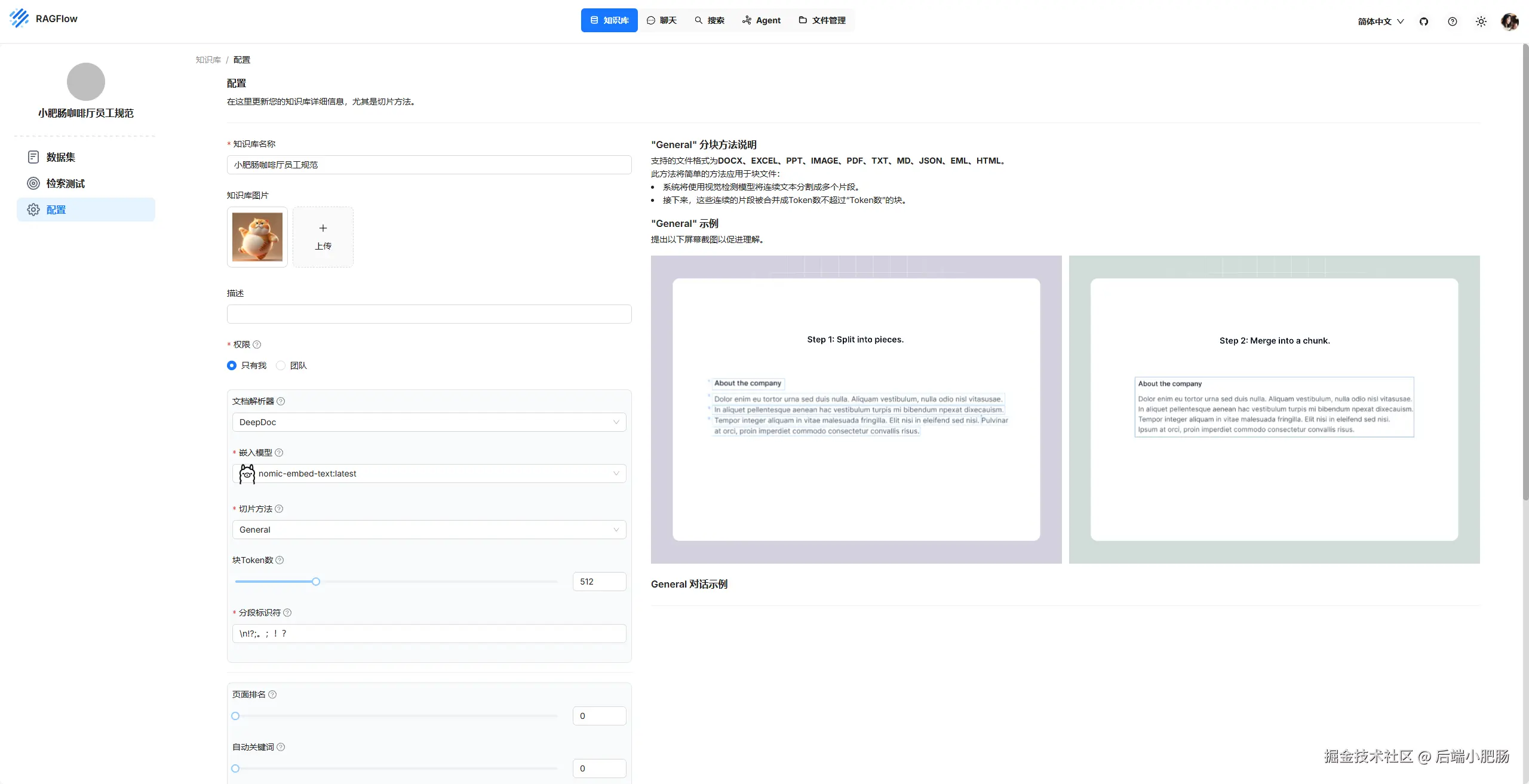Open the user avatar in header
This screenshot has height=784, width=1529.
click(1509, 21)
